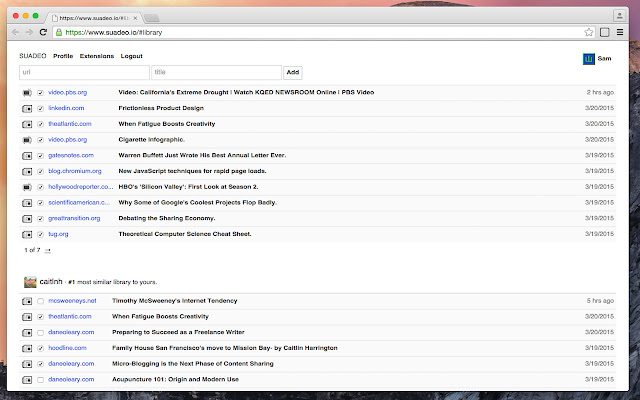The width and height of the screenshot is (640, 400).
Task: Click the icon beside Sam's When Fatigue Boosts Creativity
Action: (27, 124)
